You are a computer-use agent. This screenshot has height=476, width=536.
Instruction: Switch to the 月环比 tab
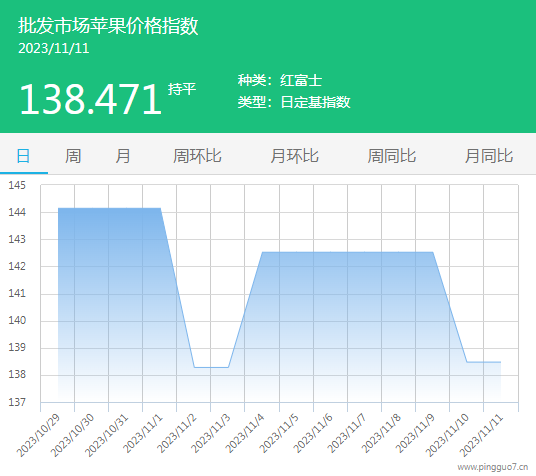click(x=294, y=156)
